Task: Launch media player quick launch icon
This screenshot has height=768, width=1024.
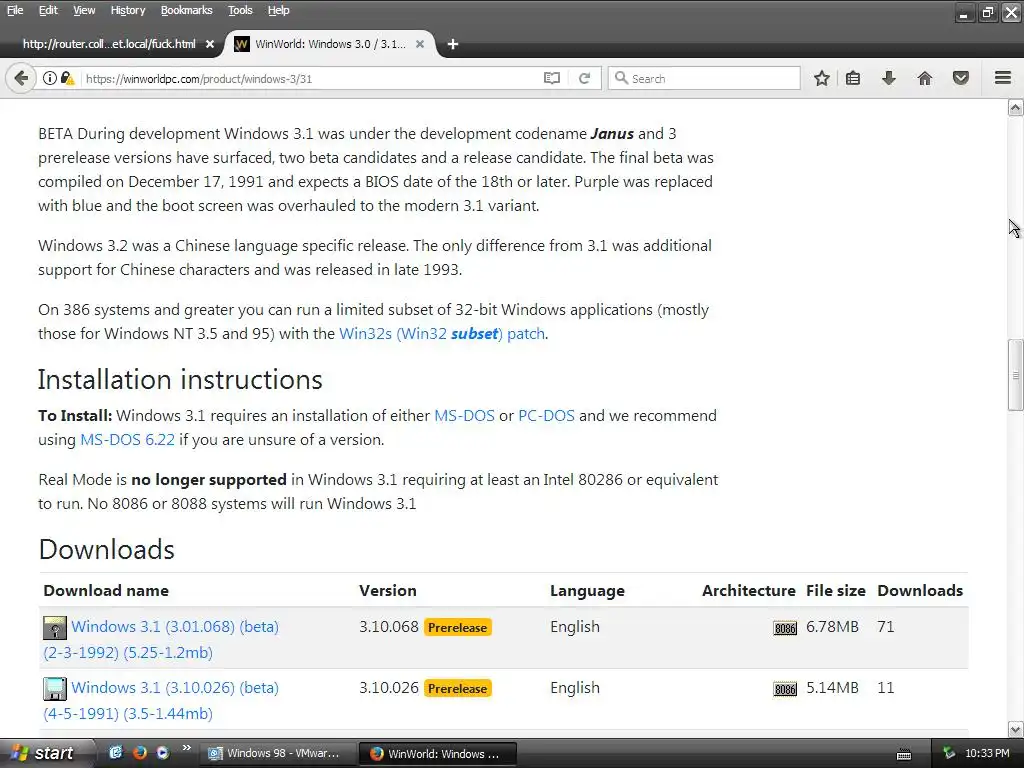Action: coord(162,753)
